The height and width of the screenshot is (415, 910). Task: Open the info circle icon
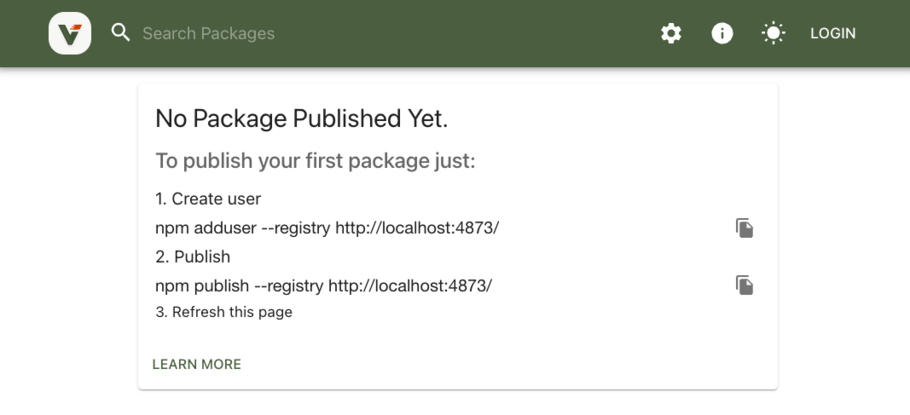(x=722, y=33)
